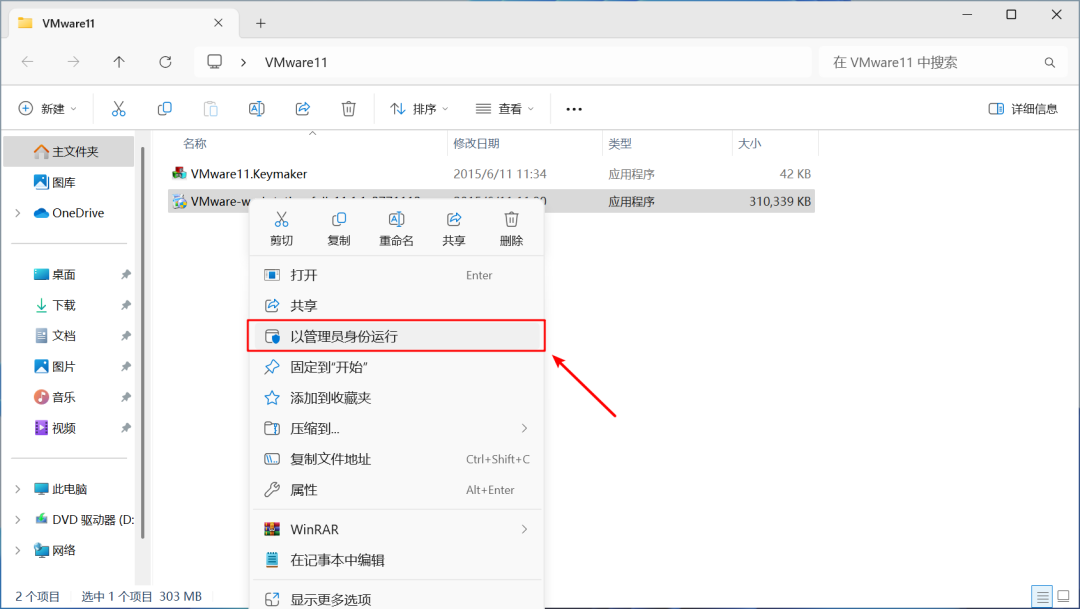The width and height of the screenshot is (1080, 609).
Task: Open the 查看 view dropdown
Action: tap(505, 109)
